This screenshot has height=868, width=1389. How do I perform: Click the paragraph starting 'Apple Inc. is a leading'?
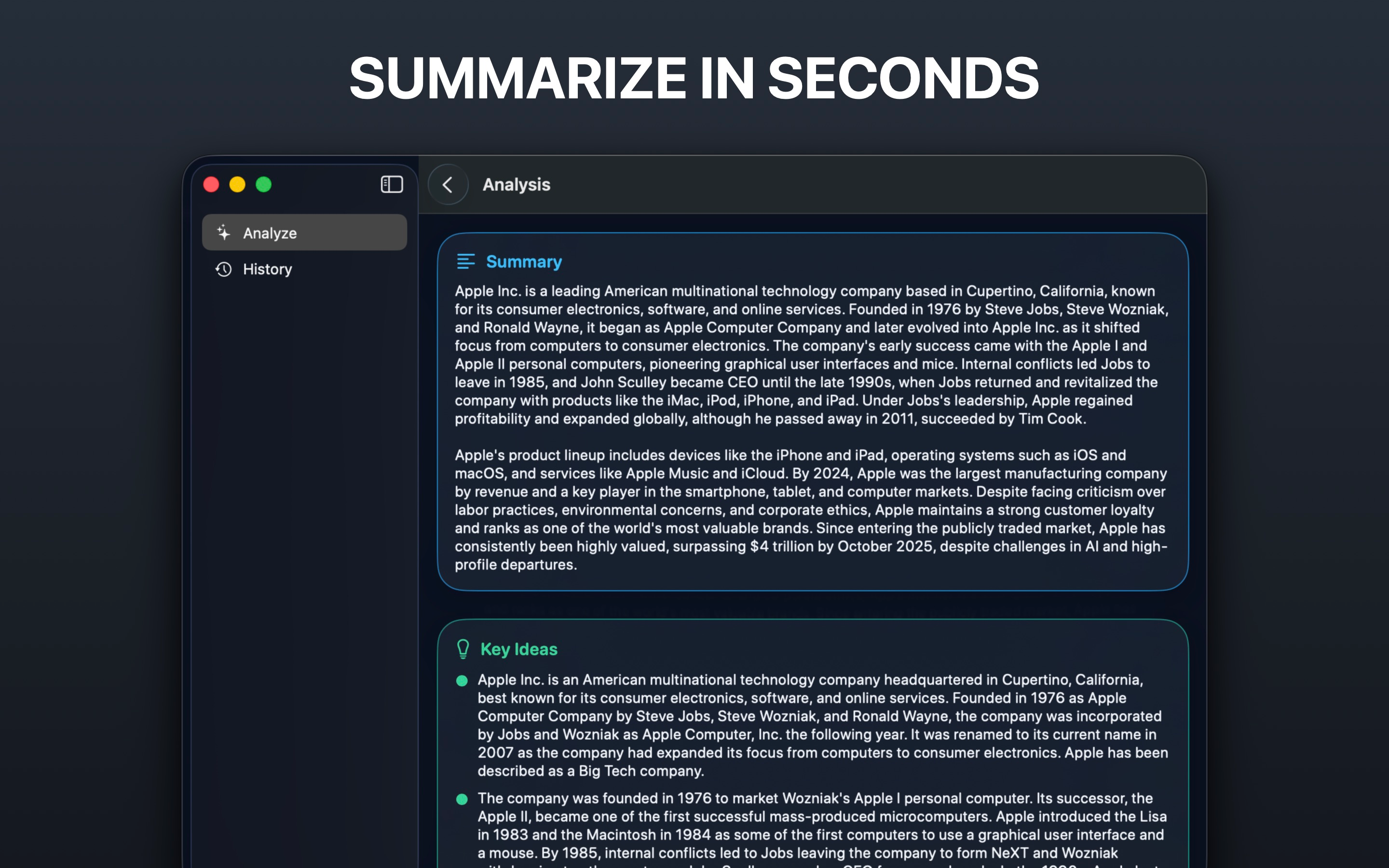point(812,355)
